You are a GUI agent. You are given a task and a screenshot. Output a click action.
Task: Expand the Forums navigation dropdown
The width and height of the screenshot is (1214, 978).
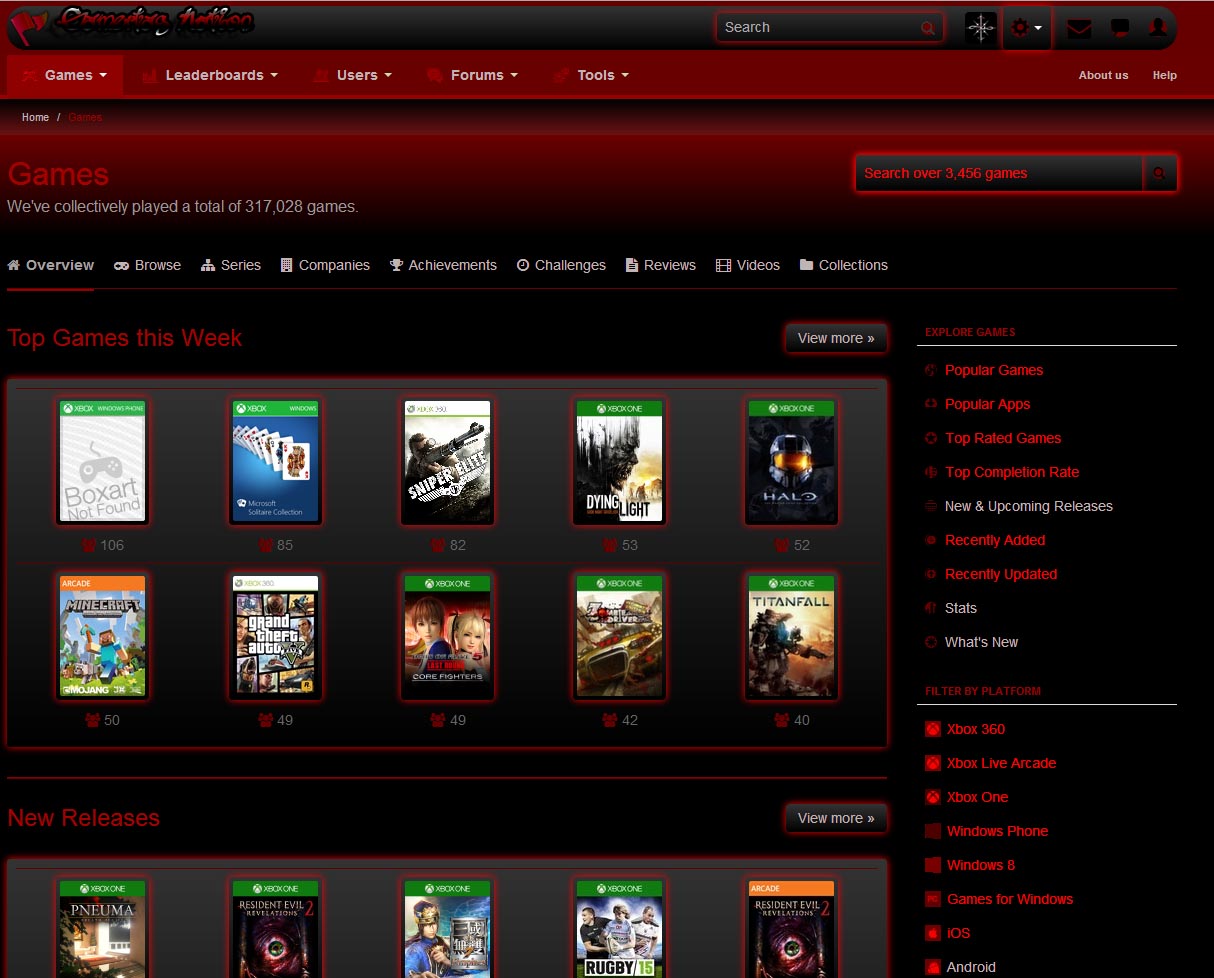472,75
